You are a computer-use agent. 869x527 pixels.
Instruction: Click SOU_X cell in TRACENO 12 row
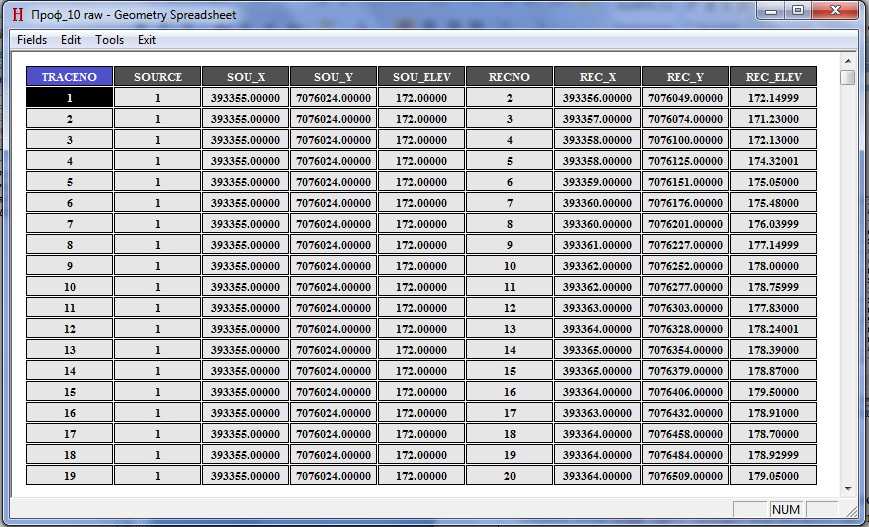(246, 329)
